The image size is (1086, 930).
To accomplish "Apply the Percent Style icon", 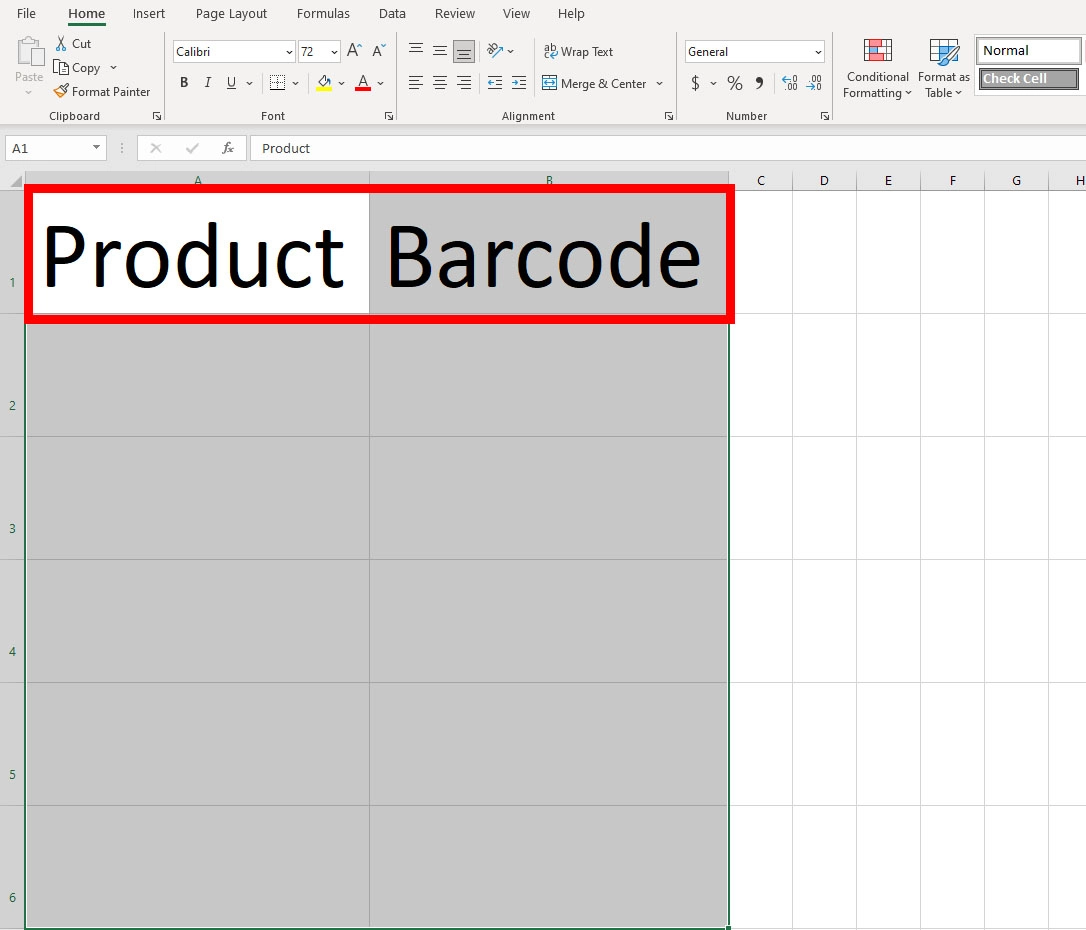I will (734, 83).
